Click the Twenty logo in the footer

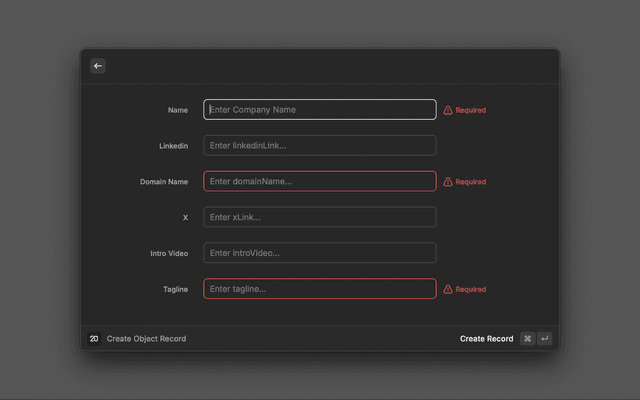click(x=94, y=339)
